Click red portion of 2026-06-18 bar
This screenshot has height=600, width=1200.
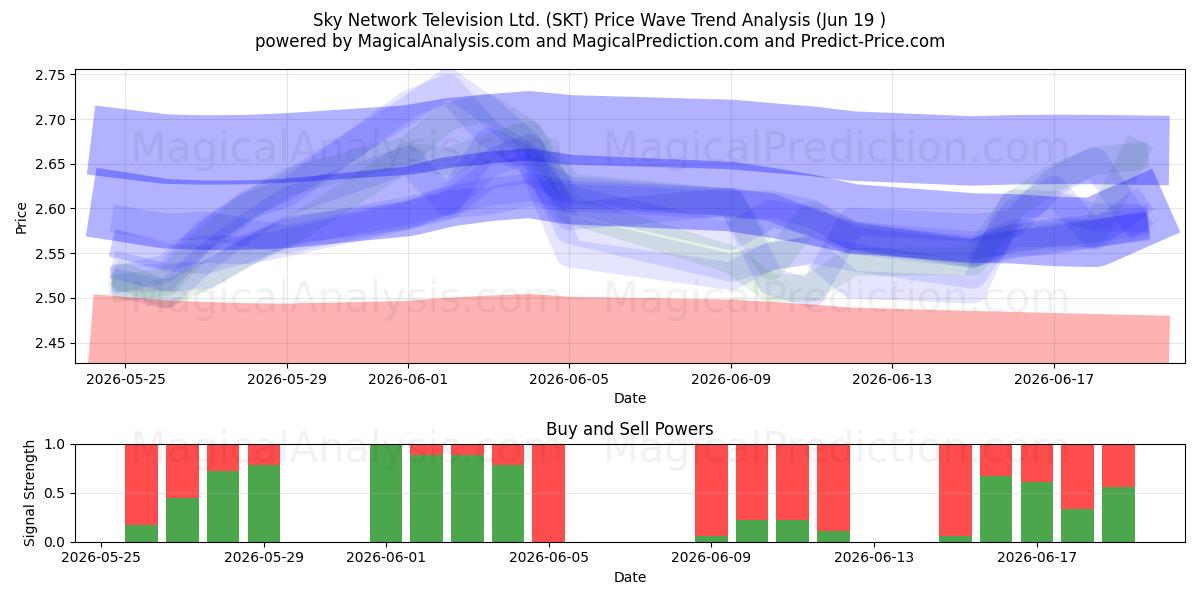pyautogui.click(x=1077, y=476)
